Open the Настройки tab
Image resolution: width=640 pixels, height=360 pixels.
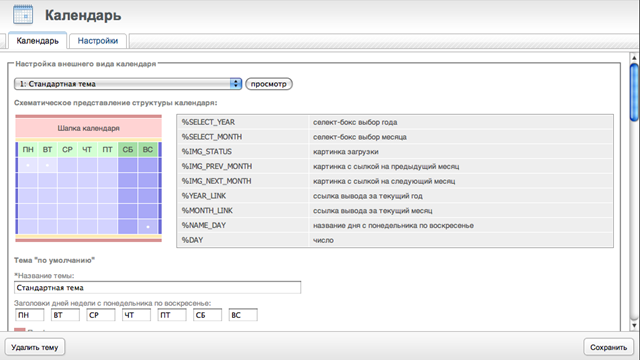pyautogui.click(x=98, y=41)
